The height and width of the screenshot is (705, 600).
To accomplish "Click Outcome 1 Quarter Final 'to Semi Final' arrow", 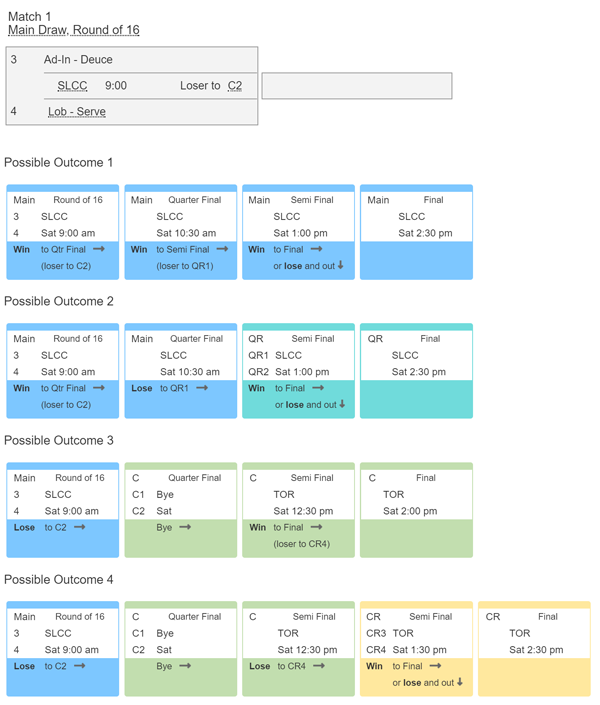I will click(x=222, y=249).
